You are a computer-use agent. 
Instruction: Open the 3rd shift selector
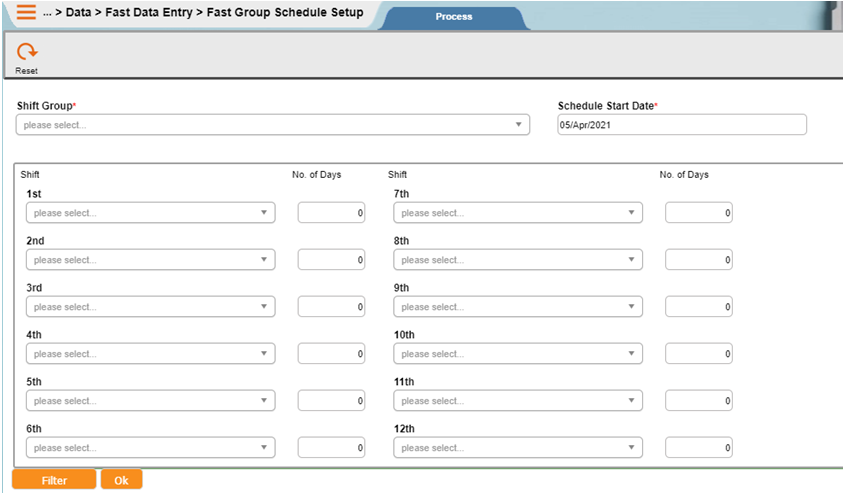coord(150,307)
